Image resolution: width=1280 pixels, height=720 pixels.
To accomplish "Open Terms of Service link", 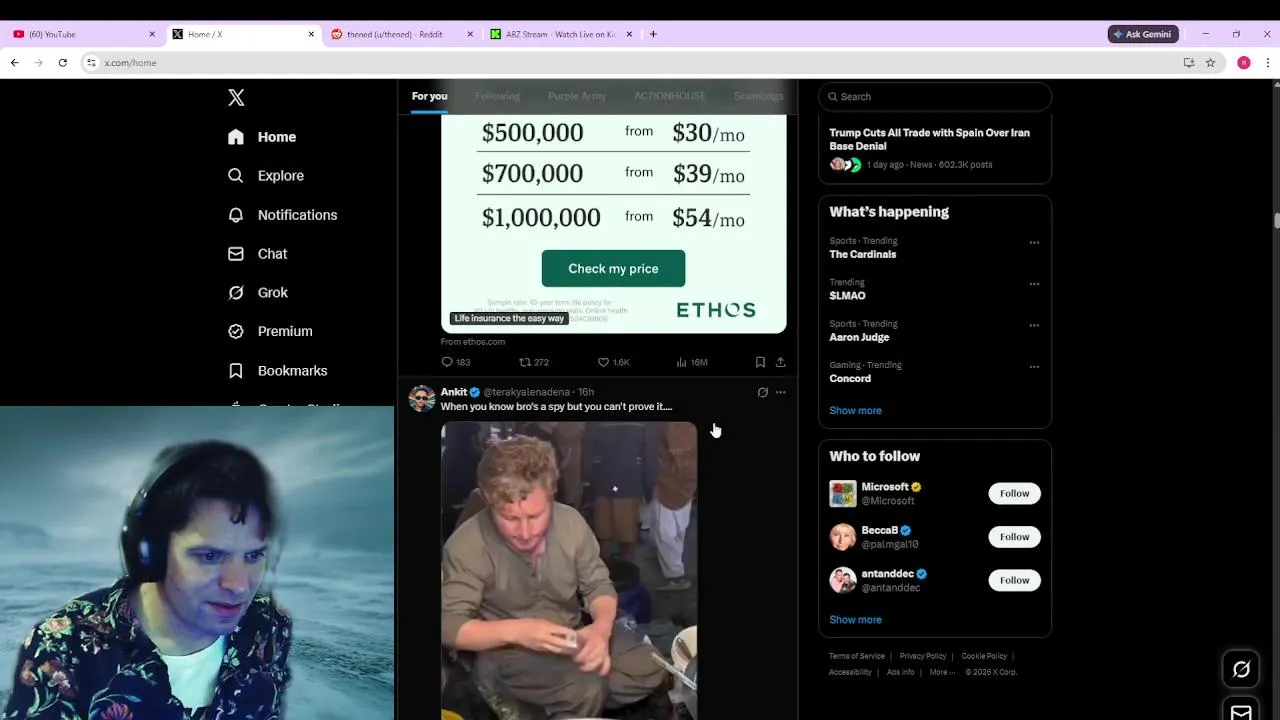I will 857,656.
